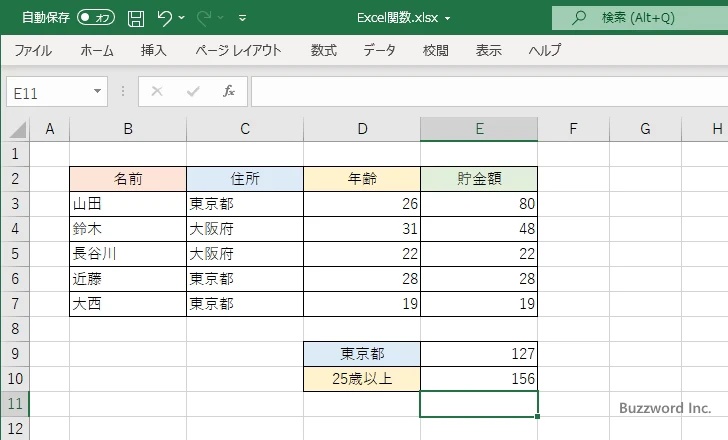728x440 pixels.
Task: Select row 2 header
Action: click(x=15, y=179)
